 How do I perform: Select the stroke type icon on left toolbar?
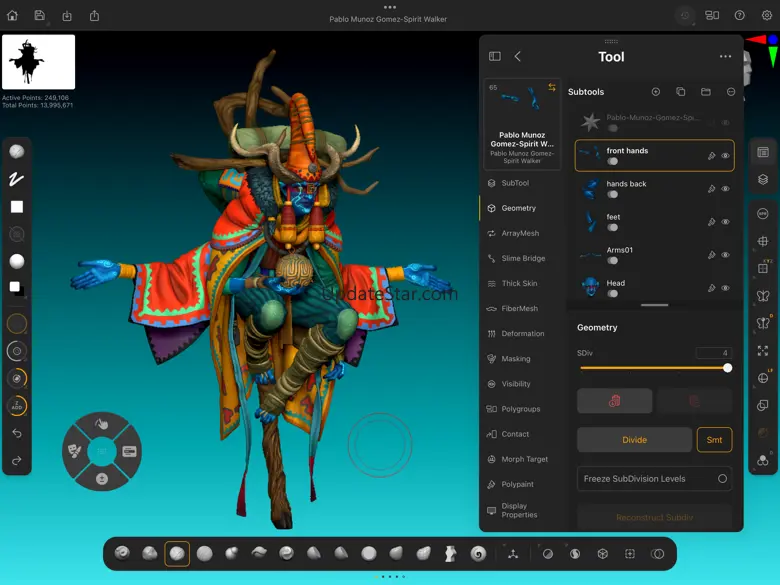tap(17, 179)
